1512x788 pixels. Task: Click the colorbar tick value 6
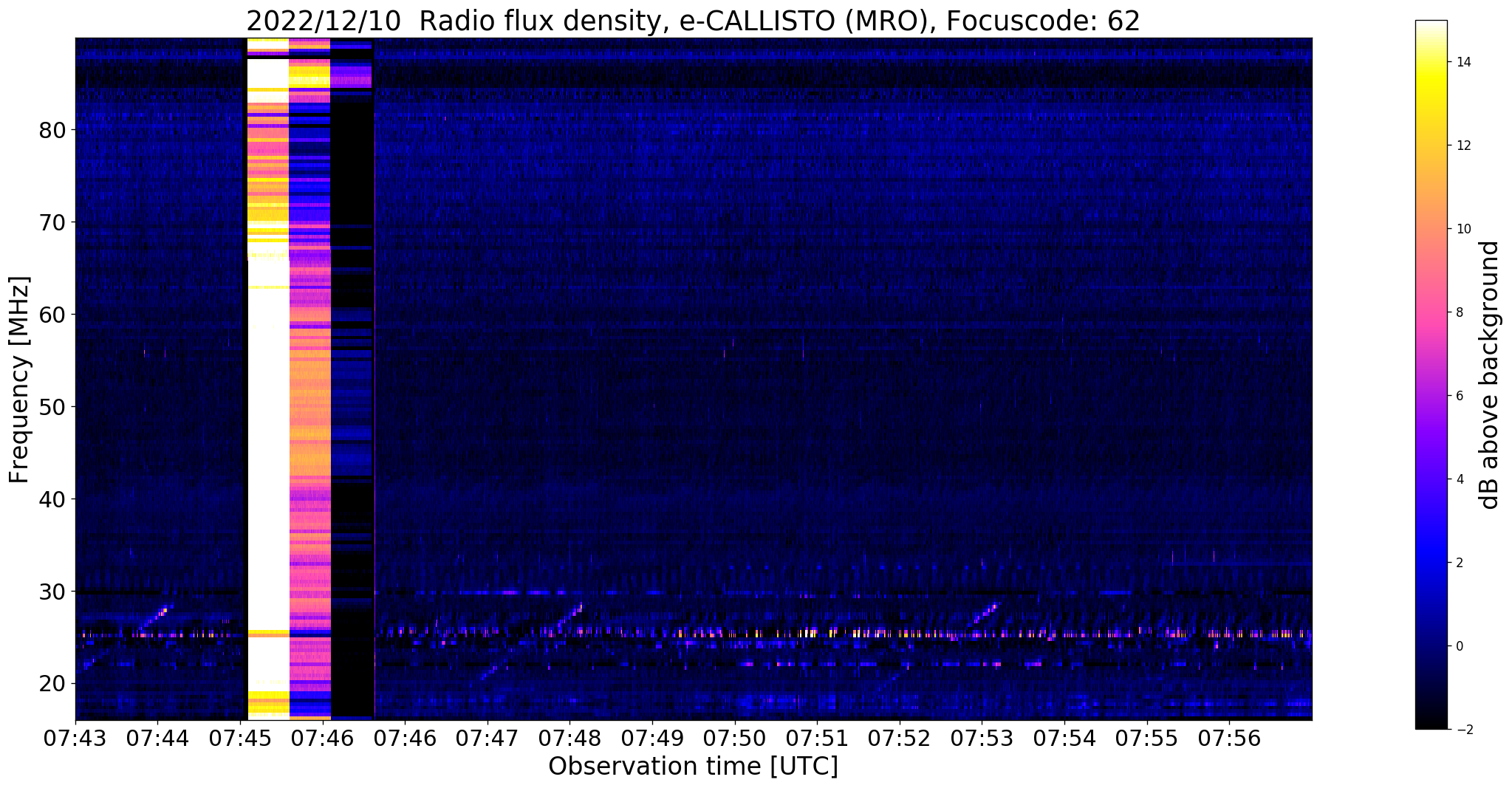(x=1459, y=397)
